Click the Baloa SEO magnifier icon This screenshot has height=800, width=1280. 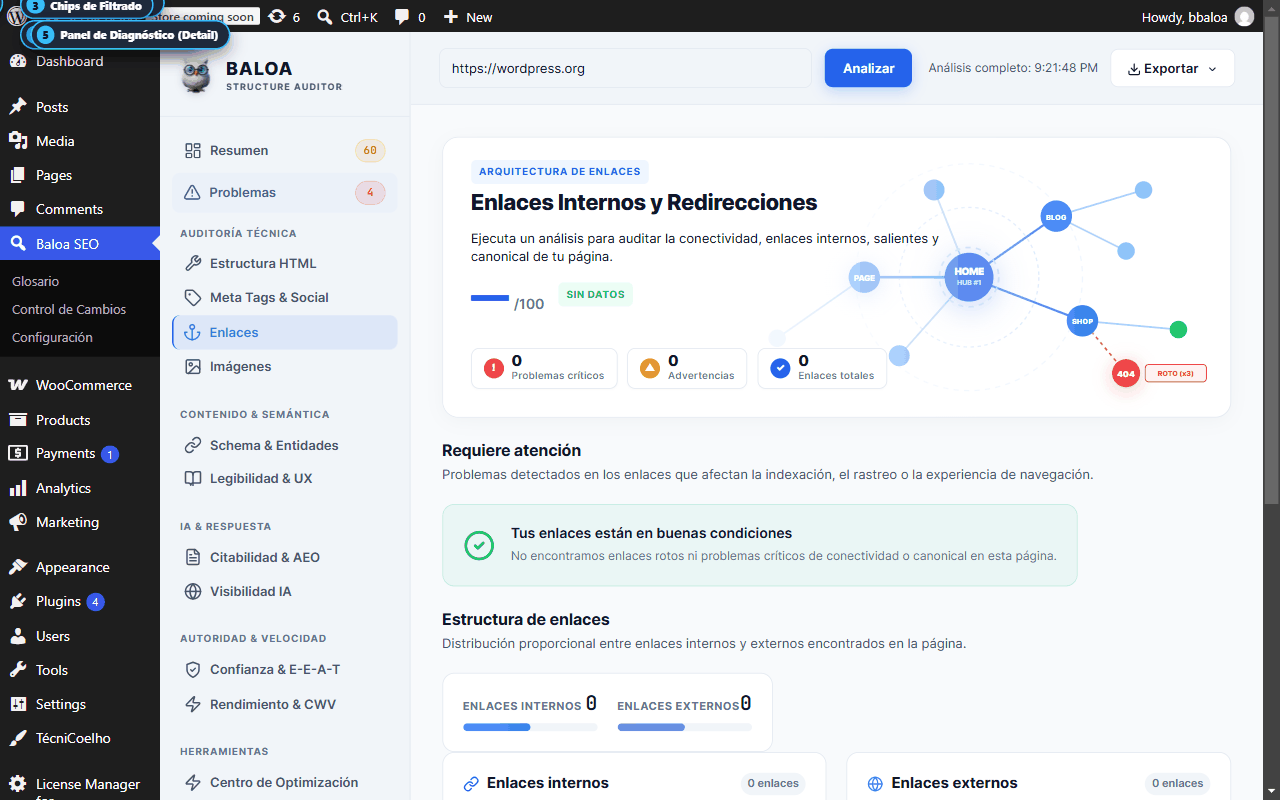click(18, 243)
